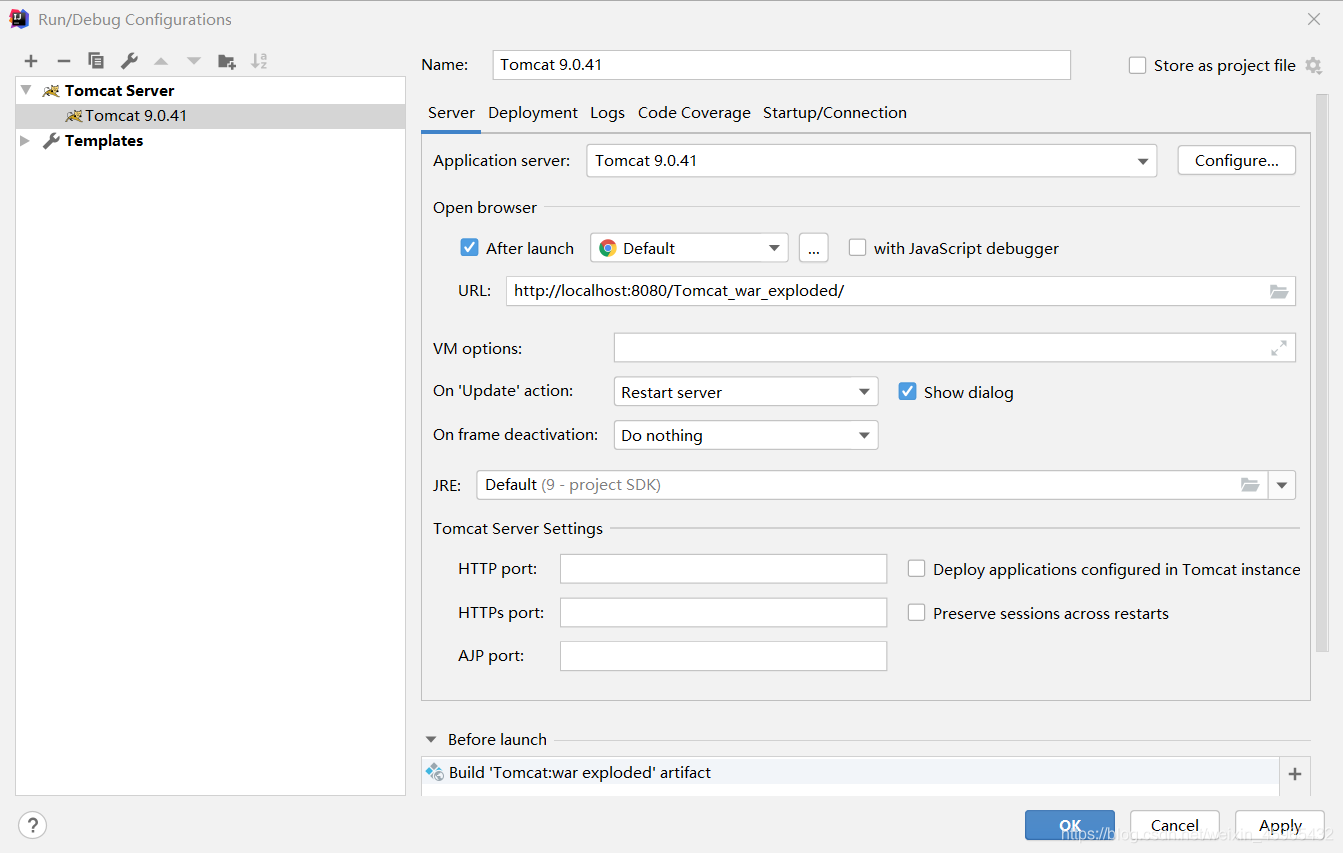Select Tomcat 9.0.41 configuration
Viewport: 1343px width, 853px height.
(211, 116)
